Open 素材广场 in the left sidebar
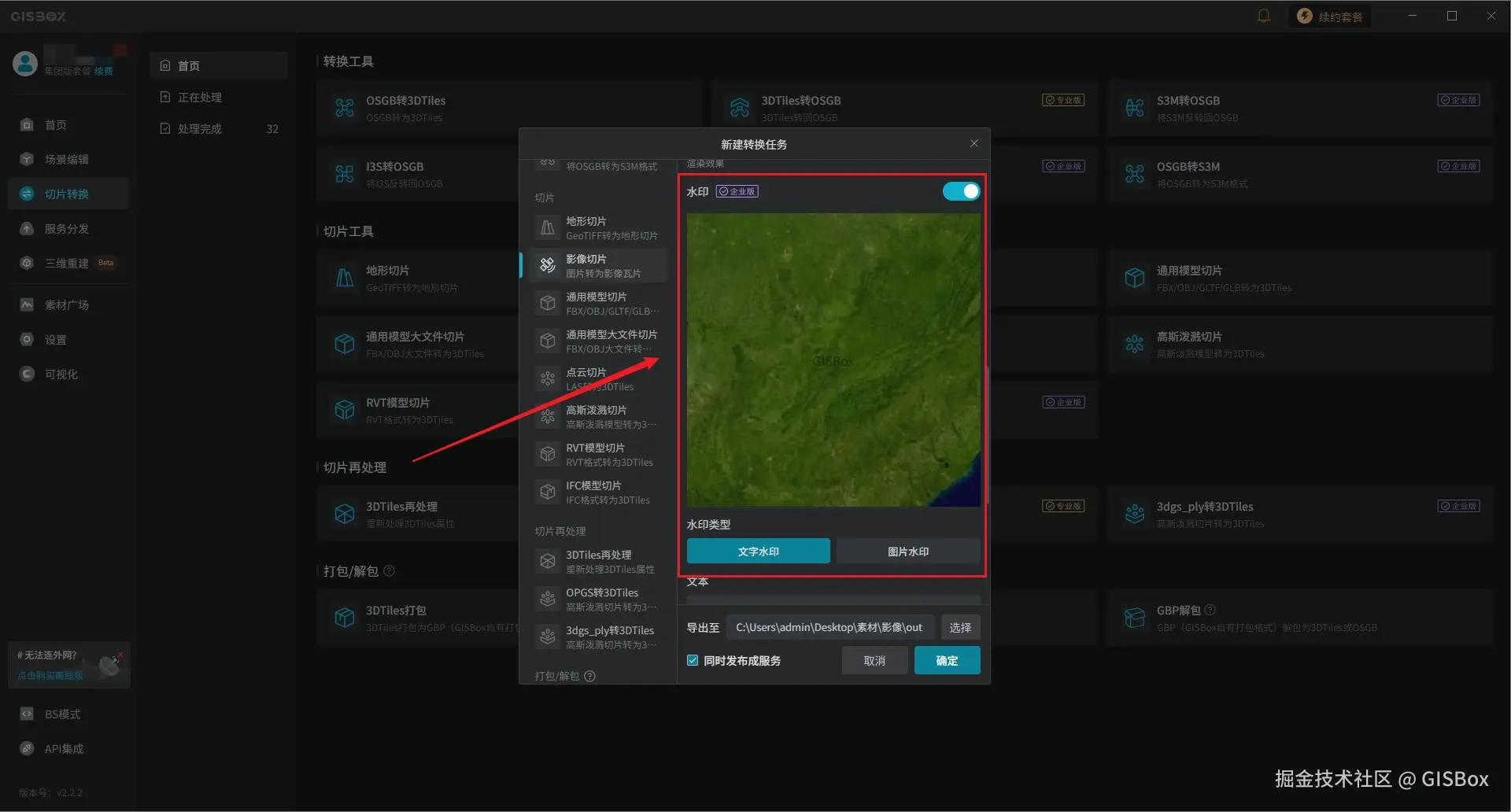The image size is (1511, 812). click(x=68, y=305)
